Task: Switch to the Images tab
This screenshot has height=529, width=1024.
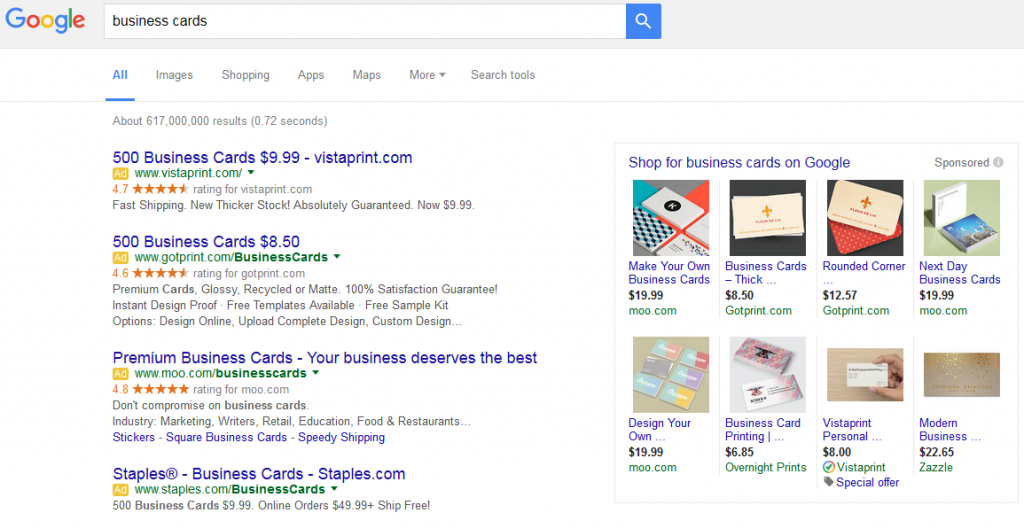Action: pos(174,75)
